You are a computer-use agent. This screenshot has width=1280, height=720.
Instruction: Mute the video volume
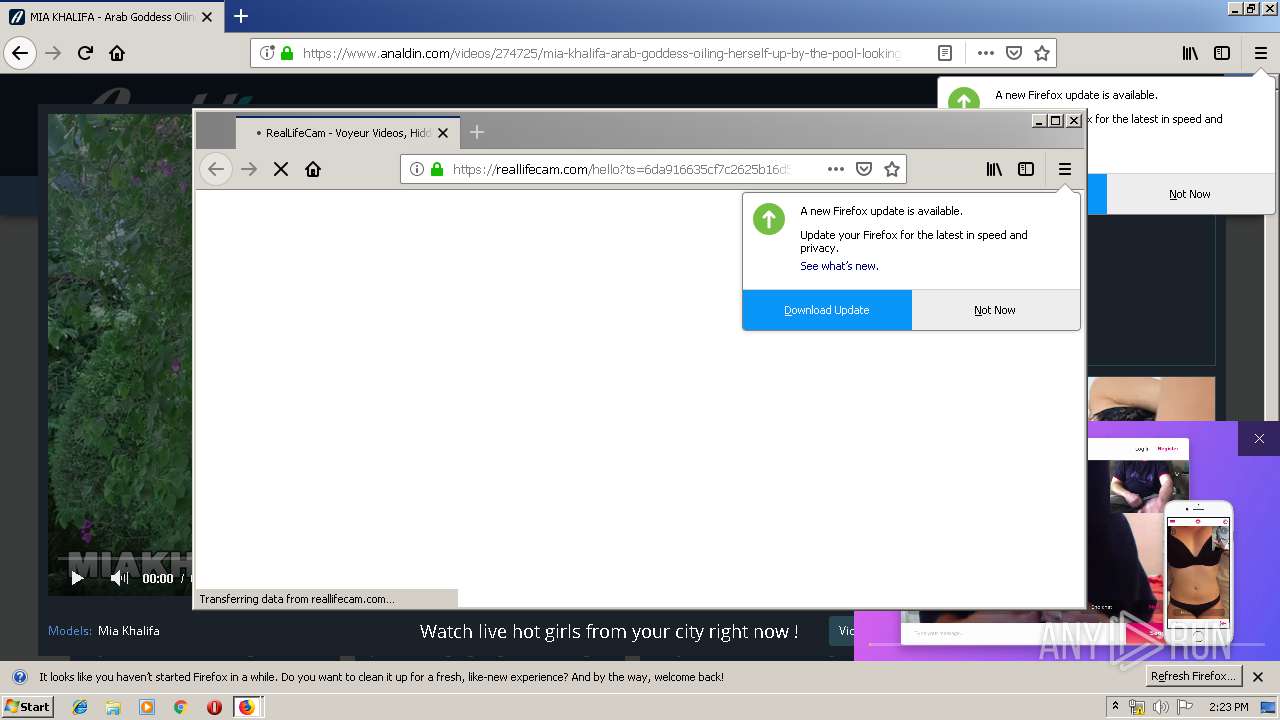119,578
